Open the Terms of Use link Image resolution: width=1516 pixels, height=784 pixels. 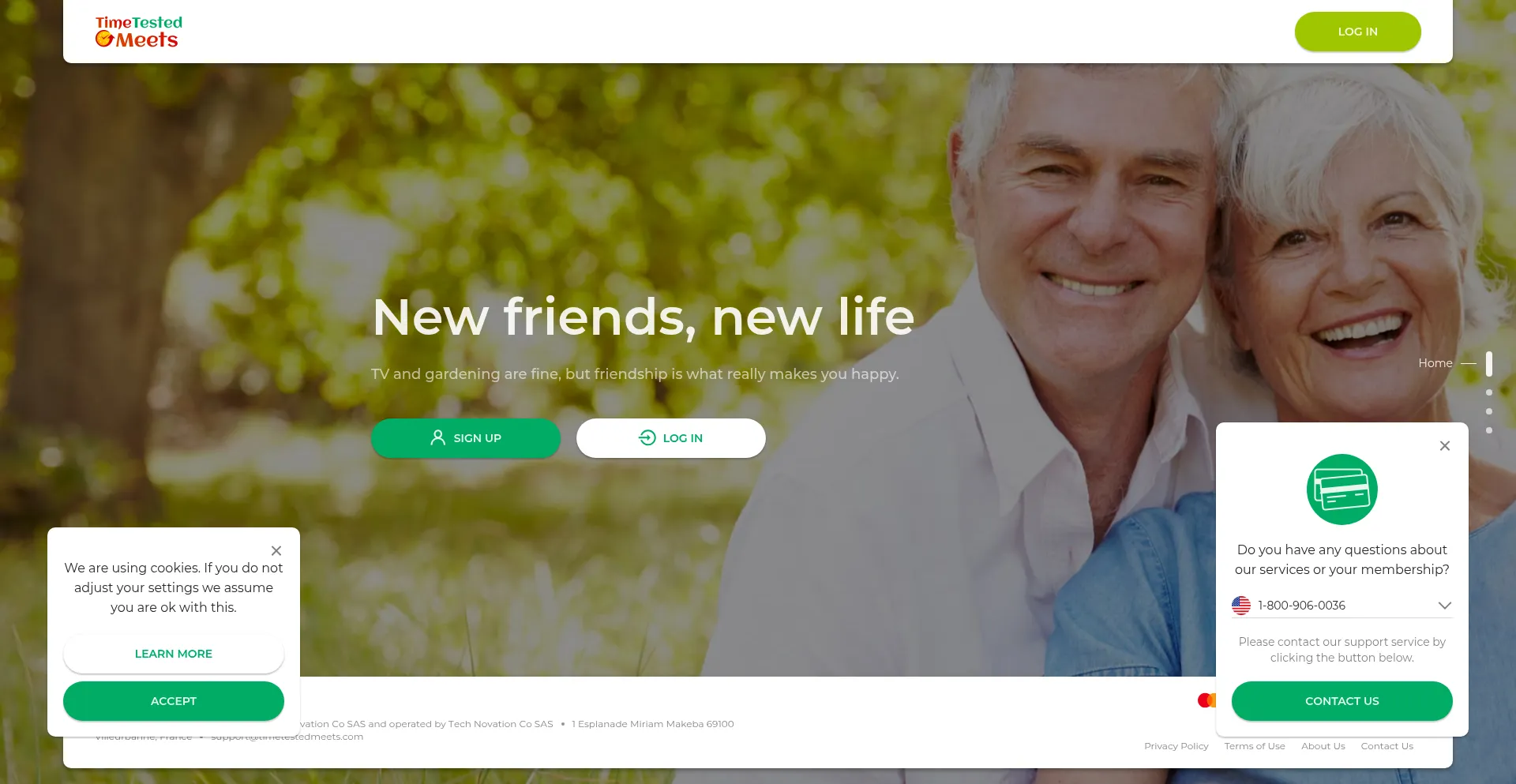point(1255,746)
